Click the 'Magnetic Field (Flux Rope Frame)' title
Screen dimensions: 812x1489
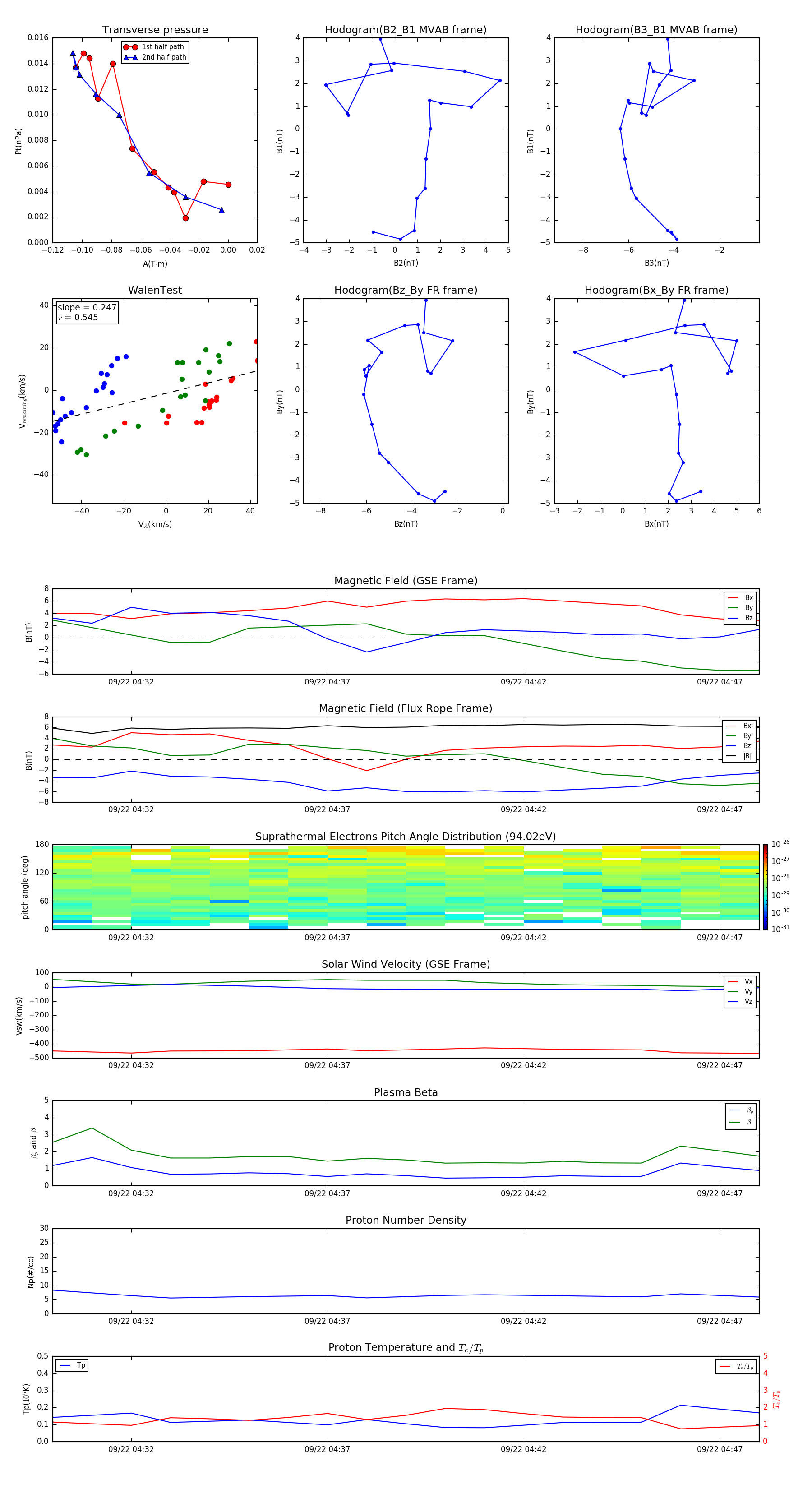[x=406, y=709]
